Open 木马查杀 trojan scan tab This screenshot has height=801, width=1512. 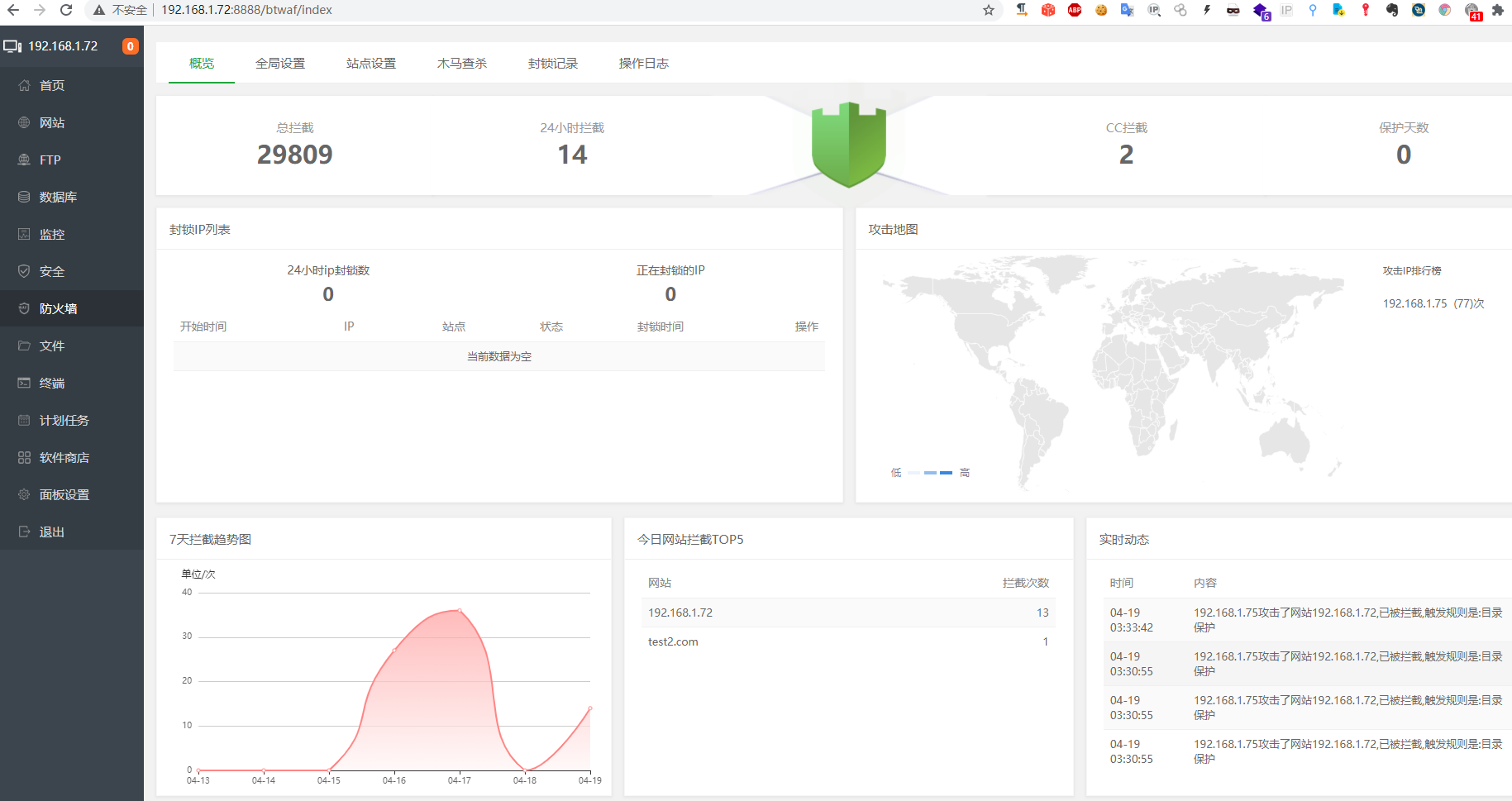pyautogui.click(x=462, y=64)
